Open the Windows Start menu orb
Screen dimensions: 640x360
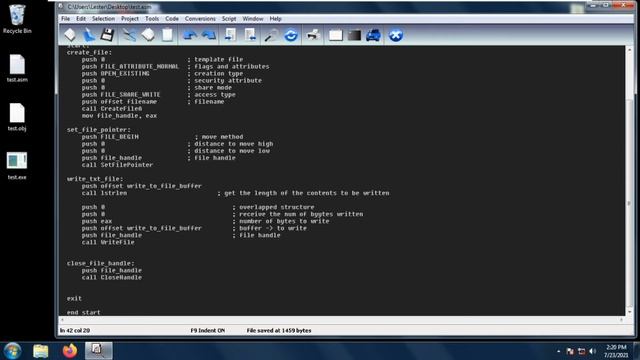13,351
